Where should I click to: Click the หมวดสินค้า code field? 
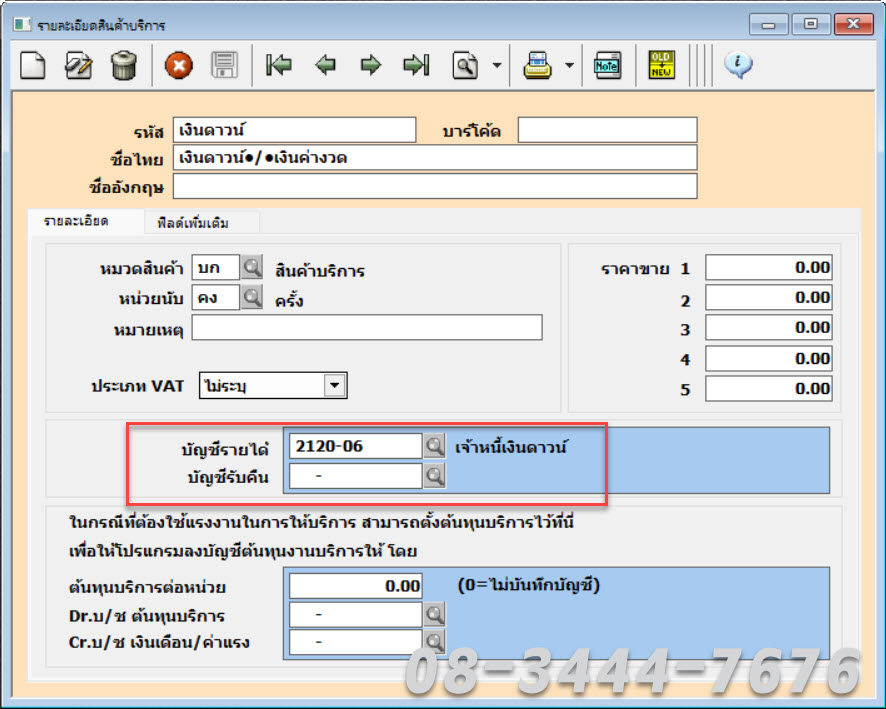tap(216, 267)
